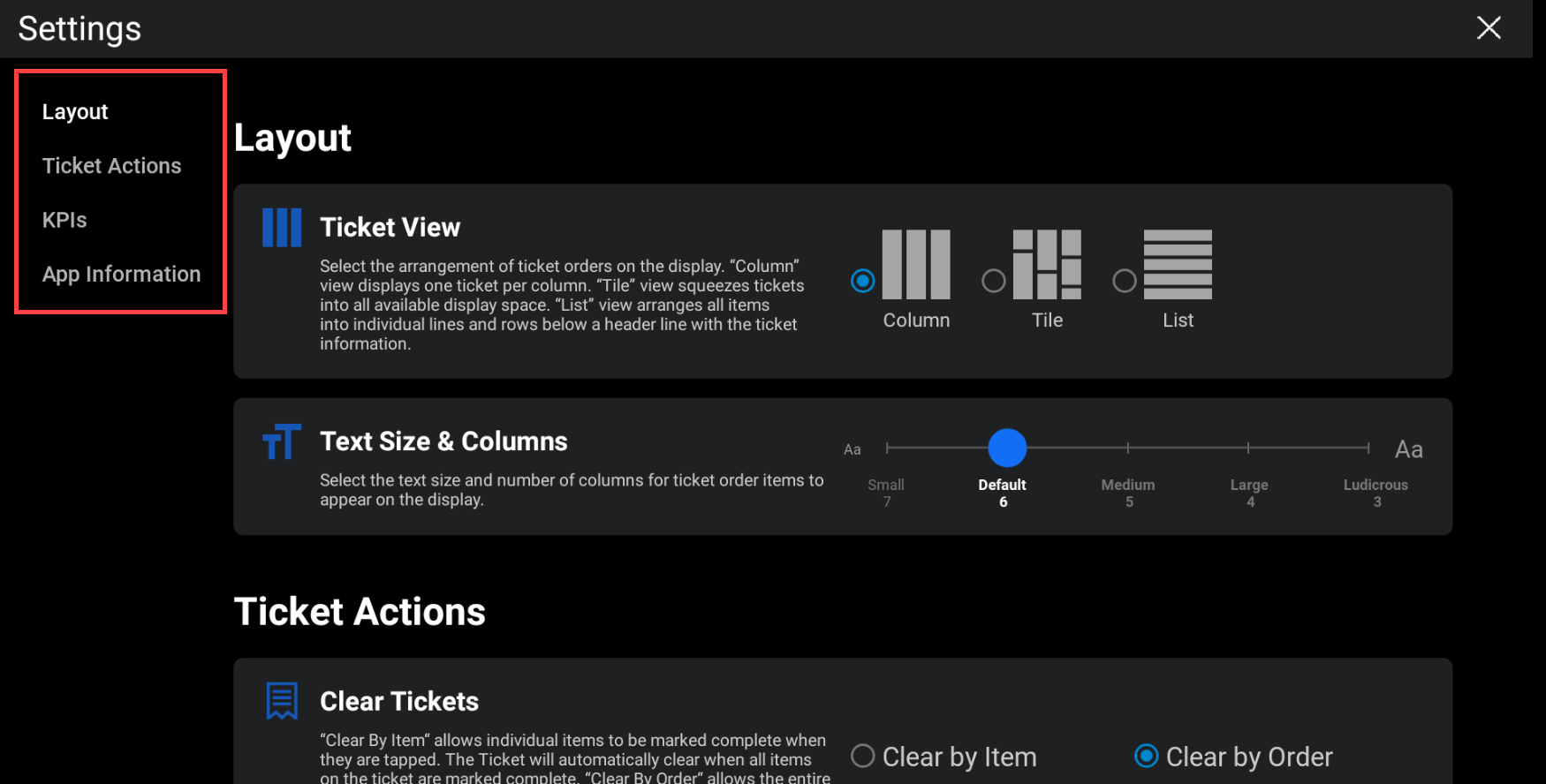The width and height of the screenshot is (1546, 784).
Task: Click the Column layout preview icon
Action: coord(916,264)
